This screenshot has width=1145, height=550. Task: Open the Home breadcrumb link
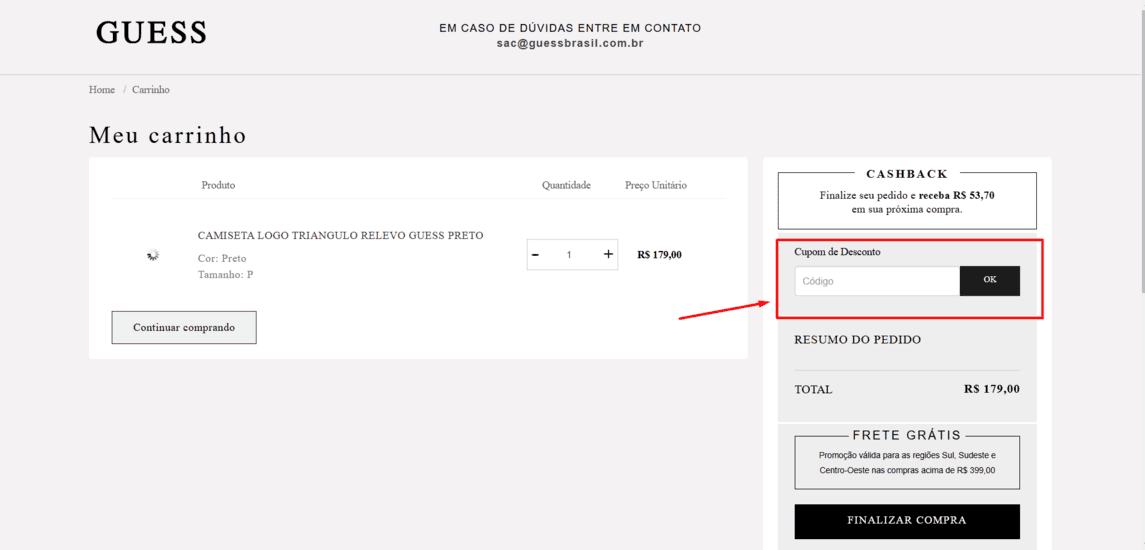tap(102, 89)
